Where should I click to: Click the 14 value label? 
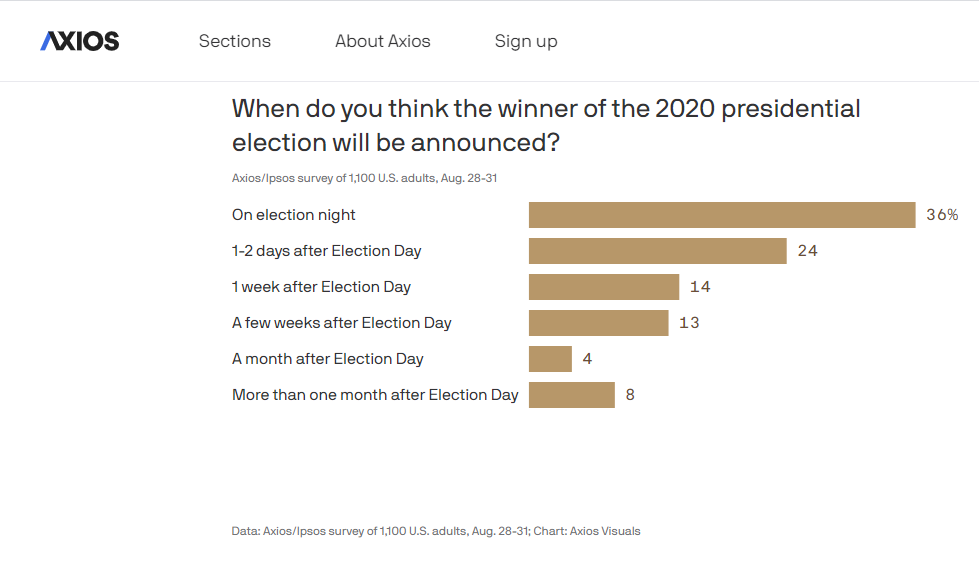coord(700,287)
